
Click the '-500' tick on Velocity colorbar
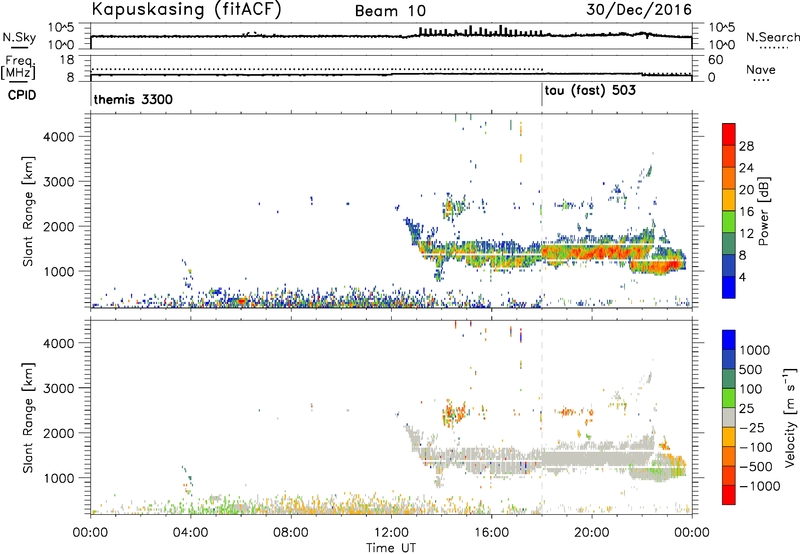[x=756, y=466]
